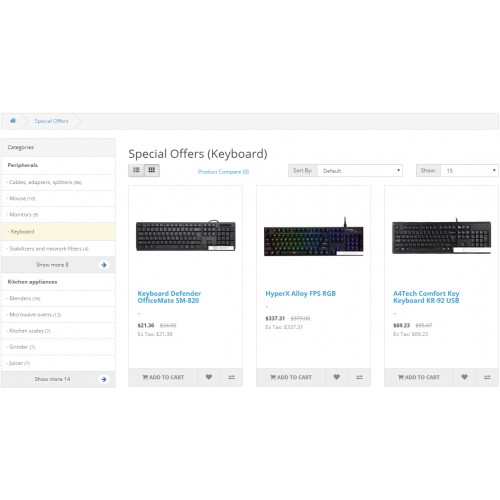This screenshot has width=500, height=500.
Task: Switch to list view layout
Action: (x=136, y=170)
